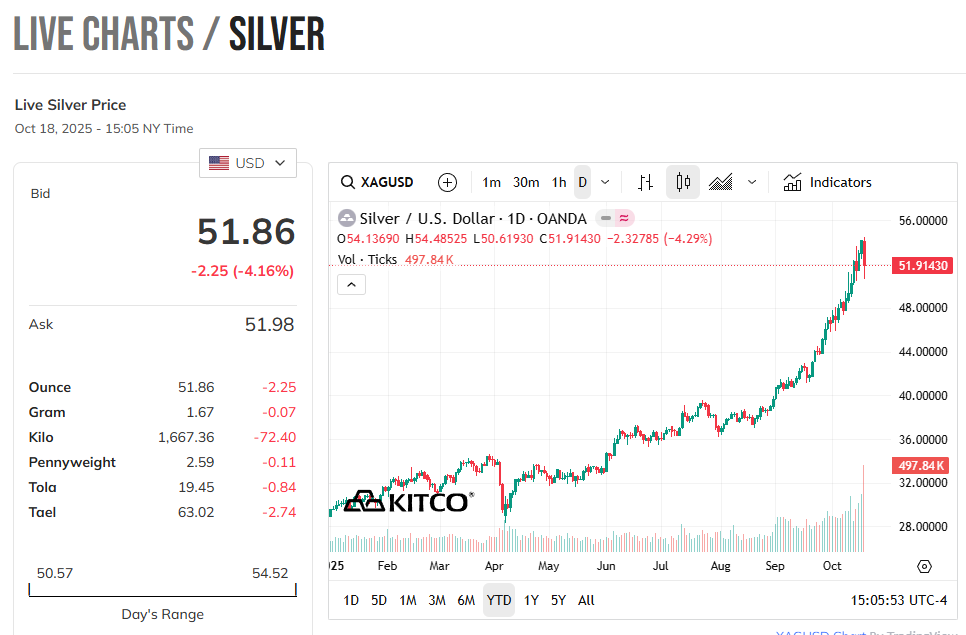The image size is (966, 635).
Task: Select the 5D date range
Action: [379, 600]
